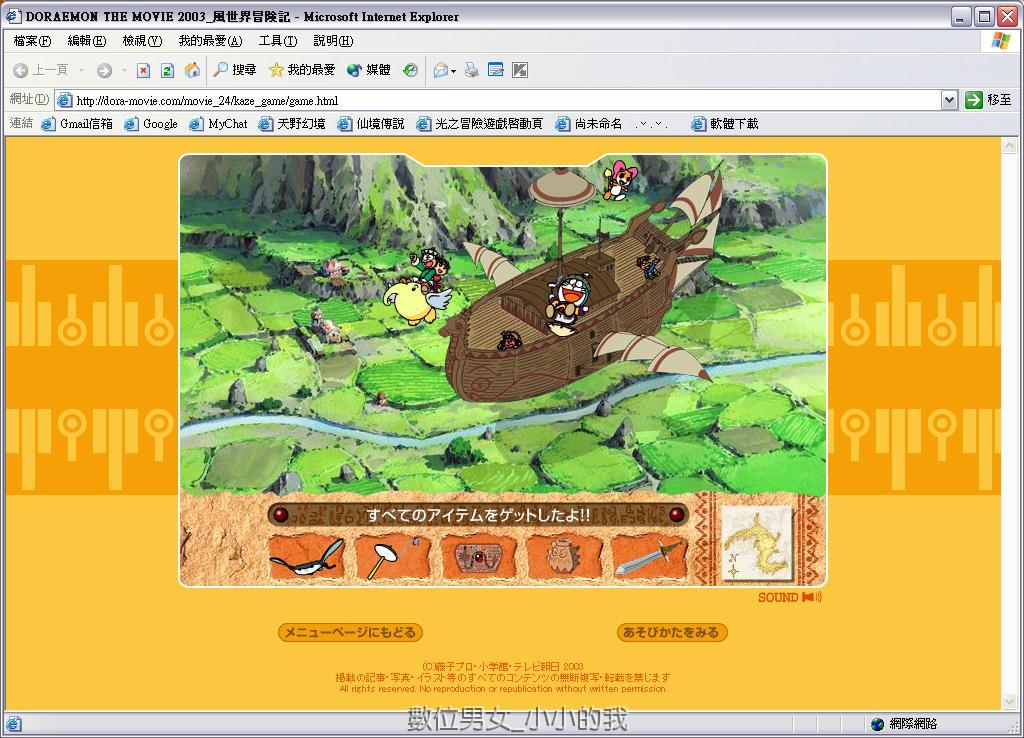Click the 移至 Go button
1024x738 pixels.
tap(989, 100)
